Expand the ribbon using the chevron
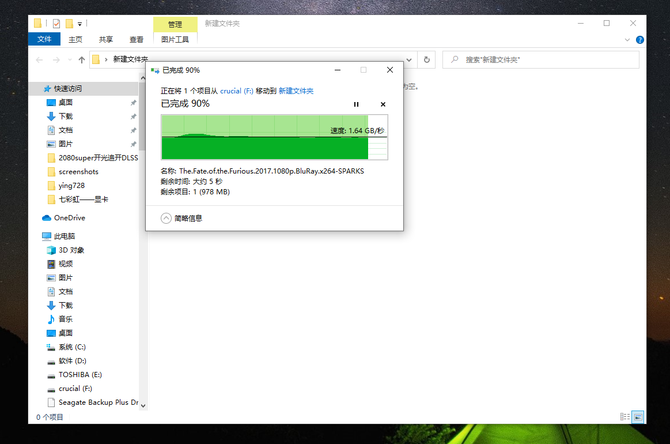The image size is (670, 444). [x=627, y=40]
